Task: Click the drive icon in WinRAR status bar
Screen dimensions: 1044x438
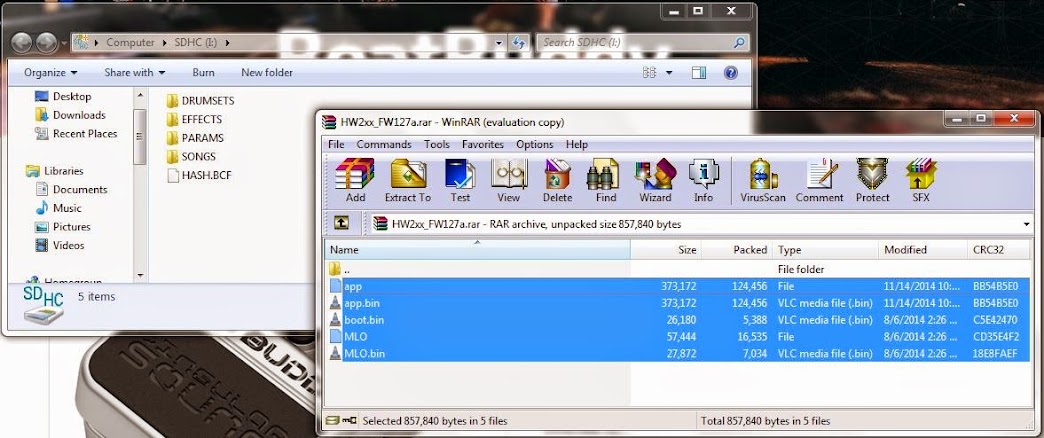Action: (x=333, y=421)
